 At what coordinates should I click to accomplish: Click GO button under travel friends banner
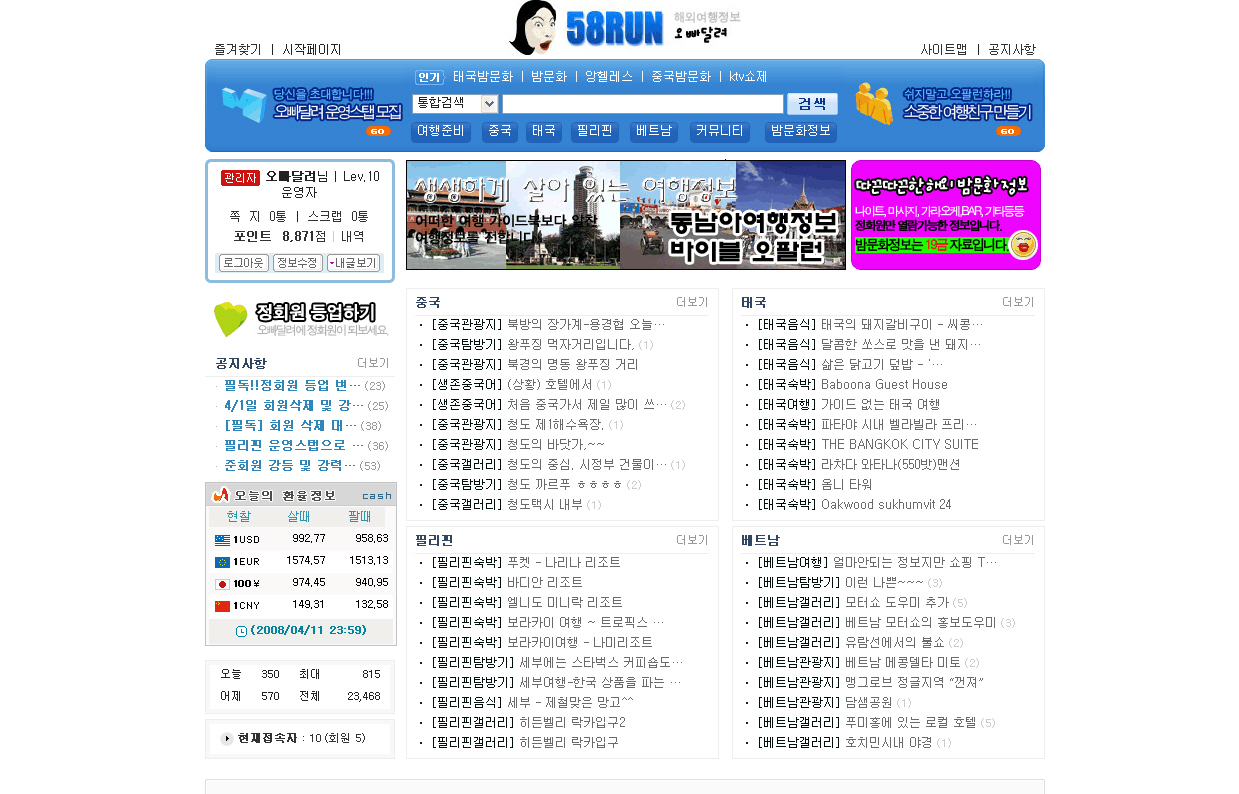coord(1008,131)
